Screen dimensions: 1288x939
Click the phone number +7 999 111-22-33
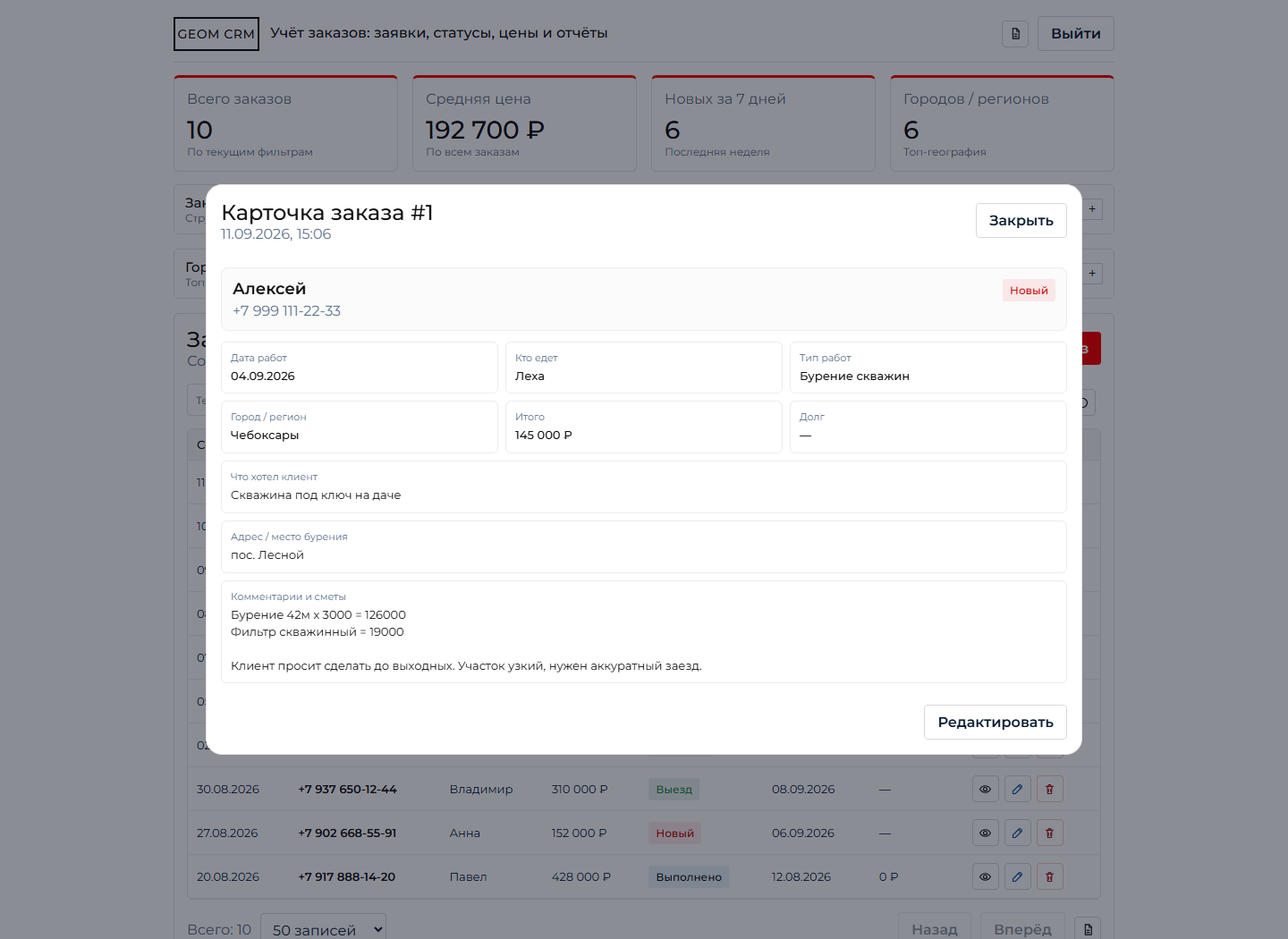[286, 311]
